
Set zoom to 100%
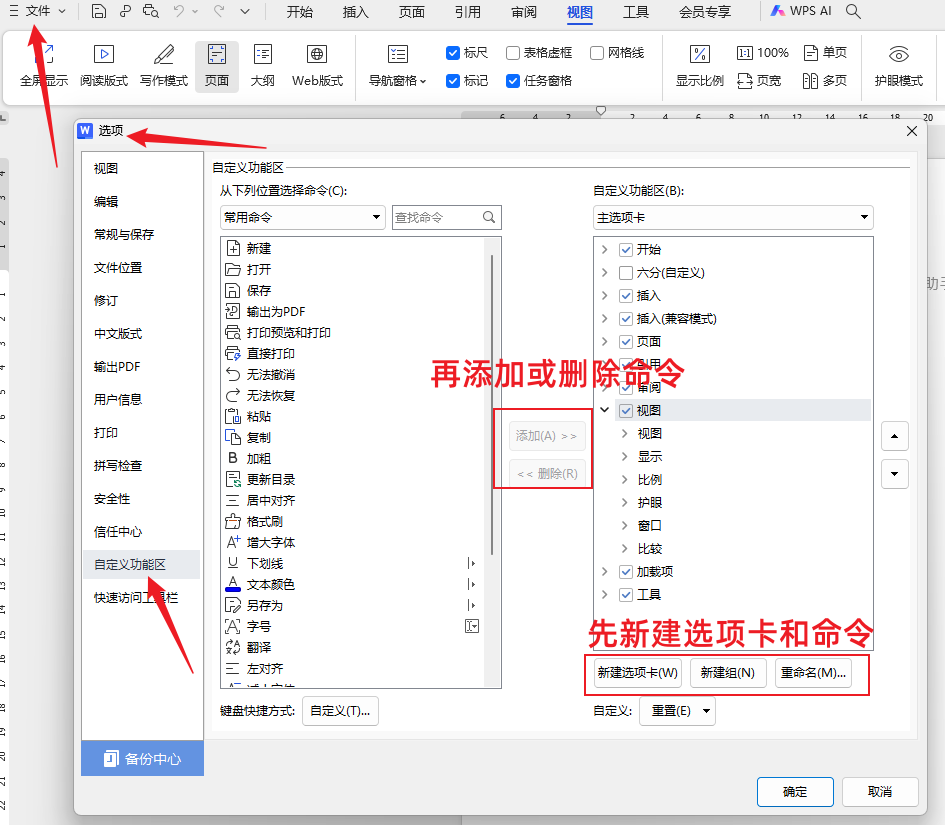(763, 53)
